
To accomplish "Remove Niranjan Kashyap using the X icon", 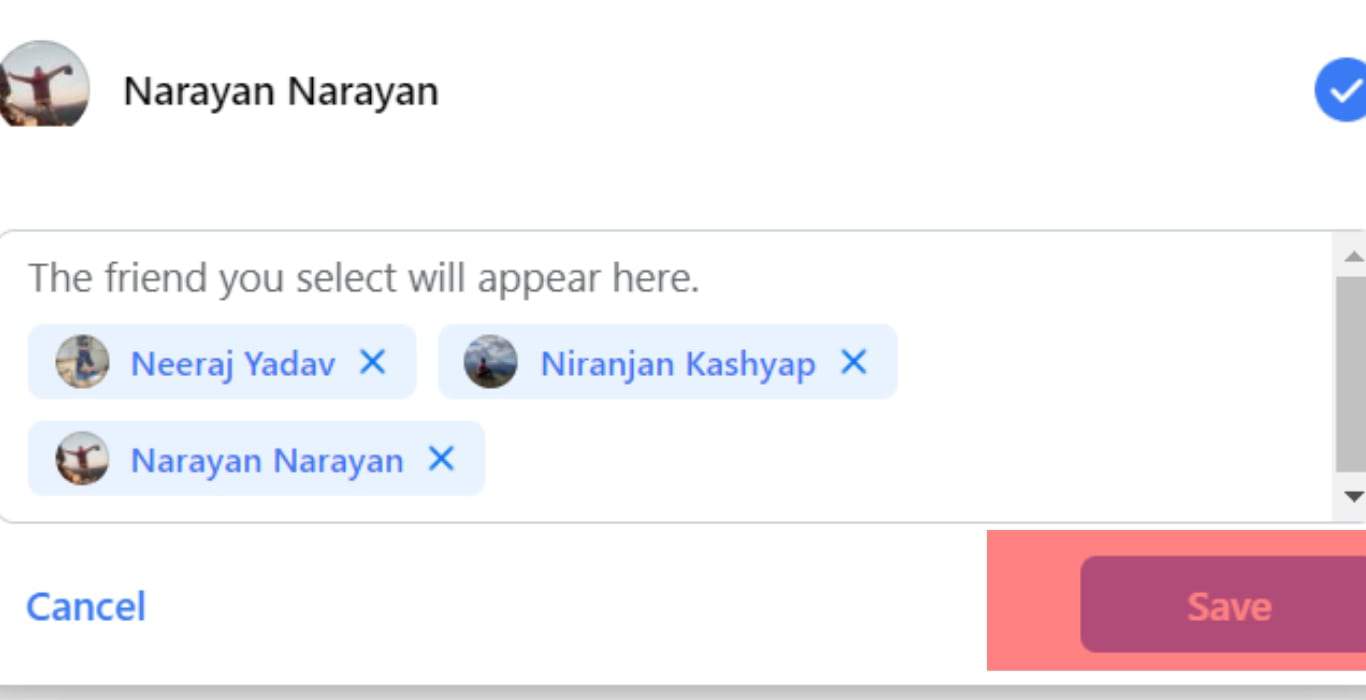I will [853, 362].
